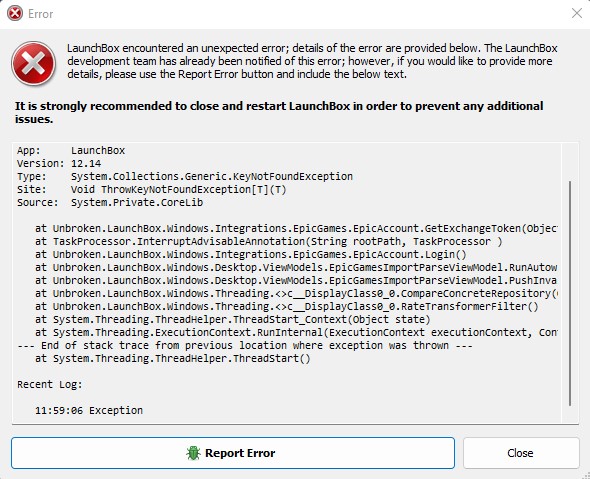The width and height of the screenshot is (590, 479).
Task: Click the Error title text
Action: coord(41,14)
